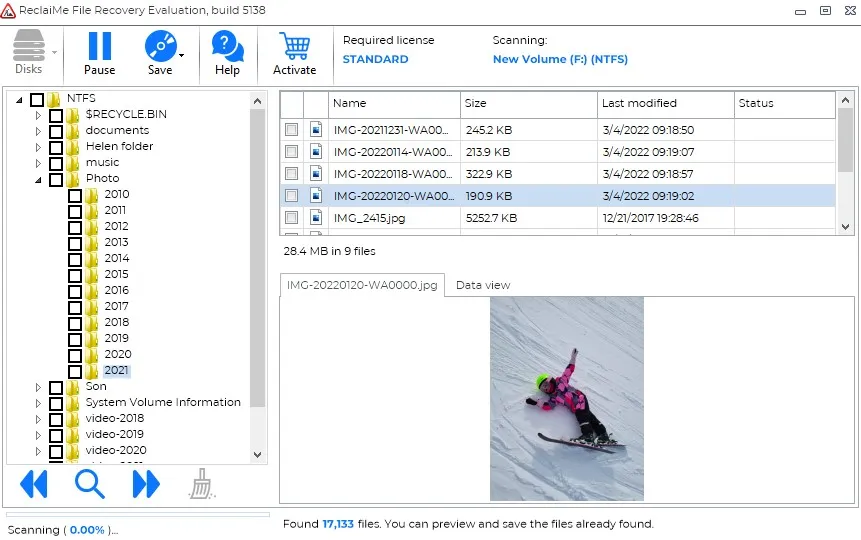Click the double left arrow icon
The image size is (861, 540).
click(34, 484)
